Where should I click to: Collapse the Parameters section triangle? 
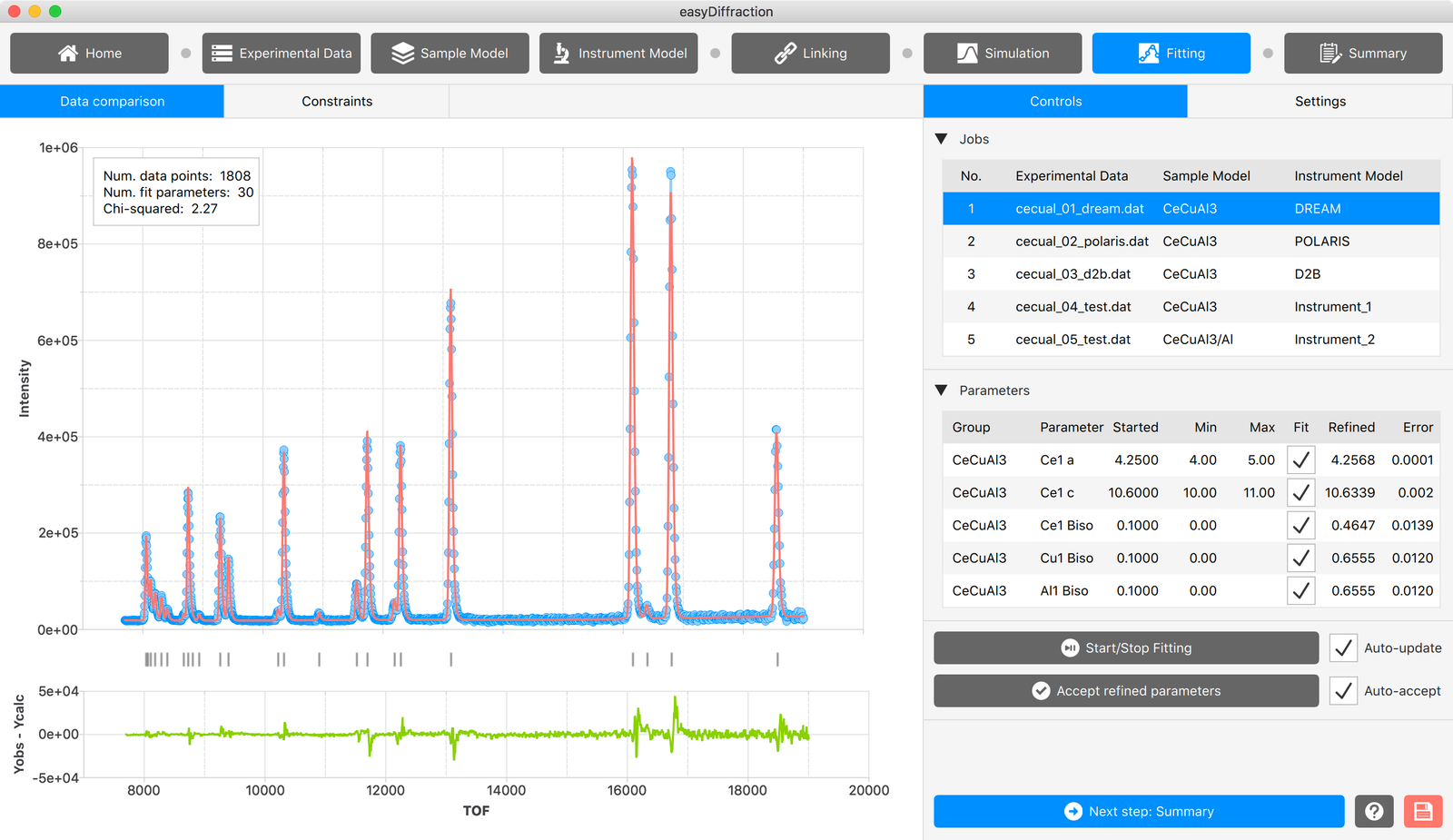(x=941, y=390)
